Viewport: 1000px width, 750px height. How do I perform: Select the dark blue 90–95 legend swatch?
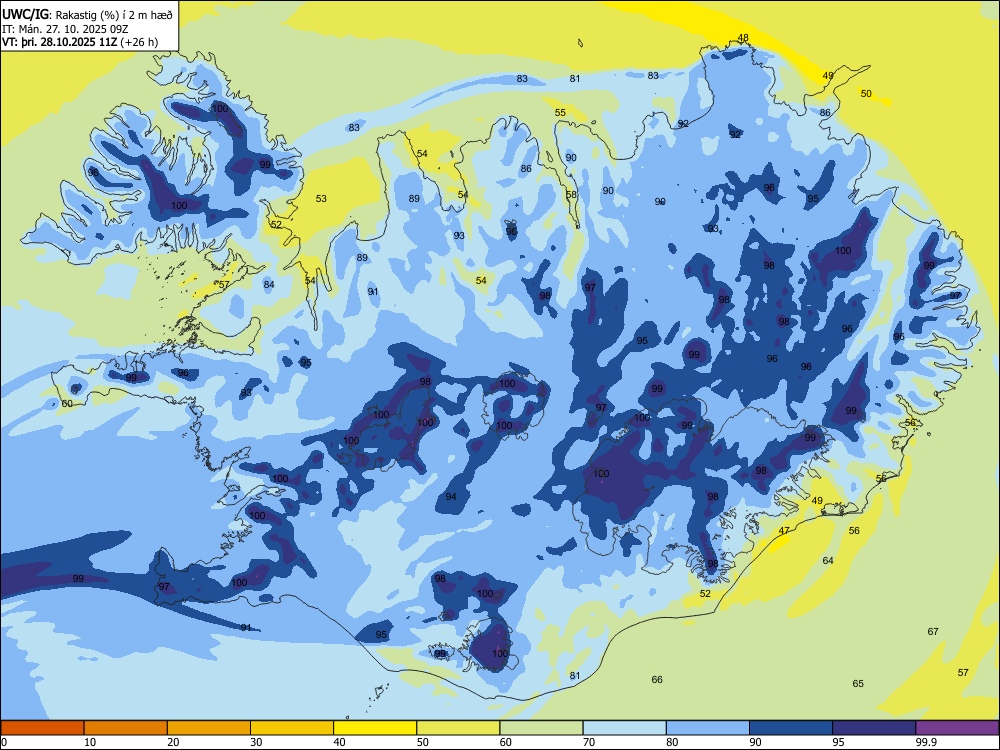coord(791,728)
